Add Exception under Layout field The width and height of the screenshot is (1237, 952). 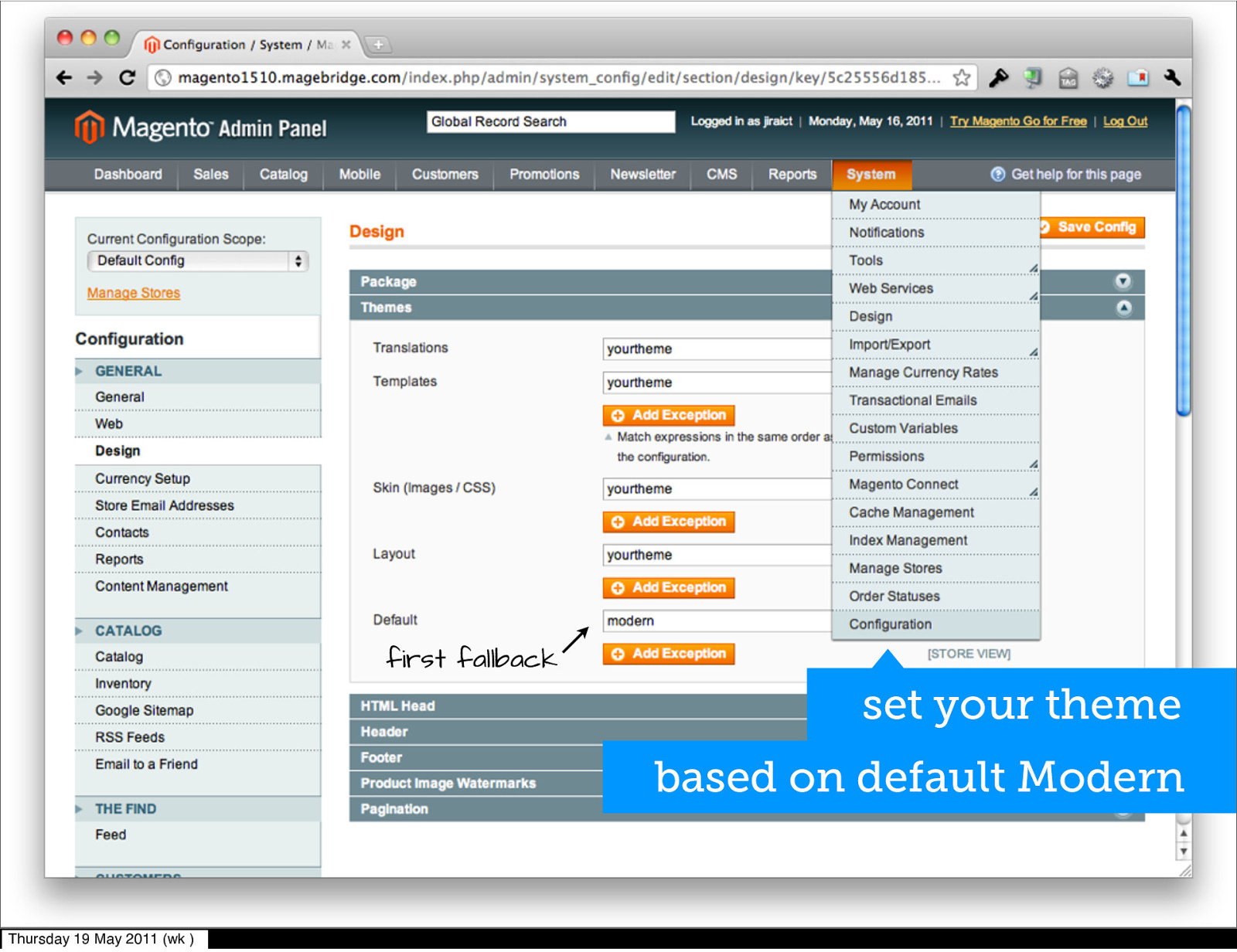click(669, 588)
